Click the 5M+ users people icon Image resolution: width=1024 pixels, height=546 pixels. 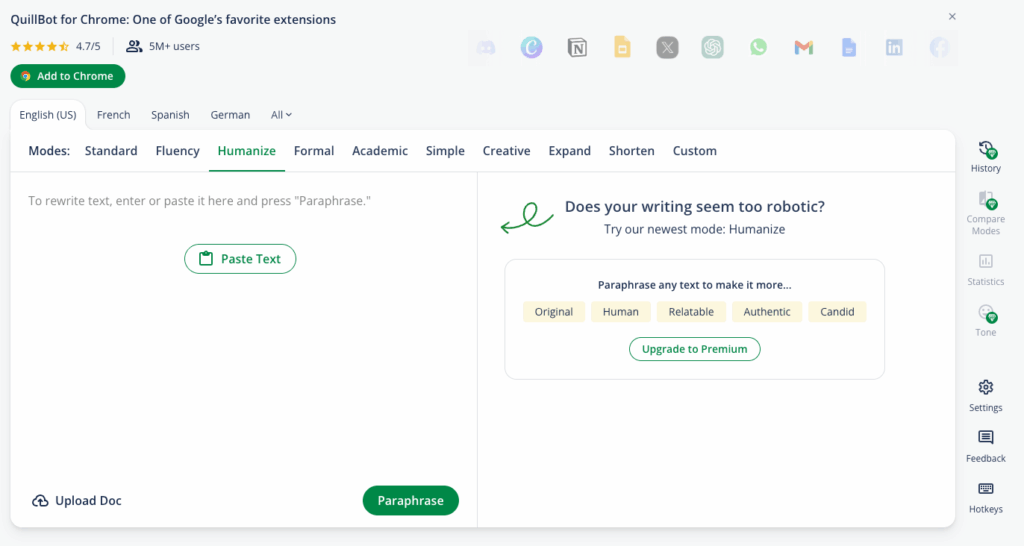(134, 46)
